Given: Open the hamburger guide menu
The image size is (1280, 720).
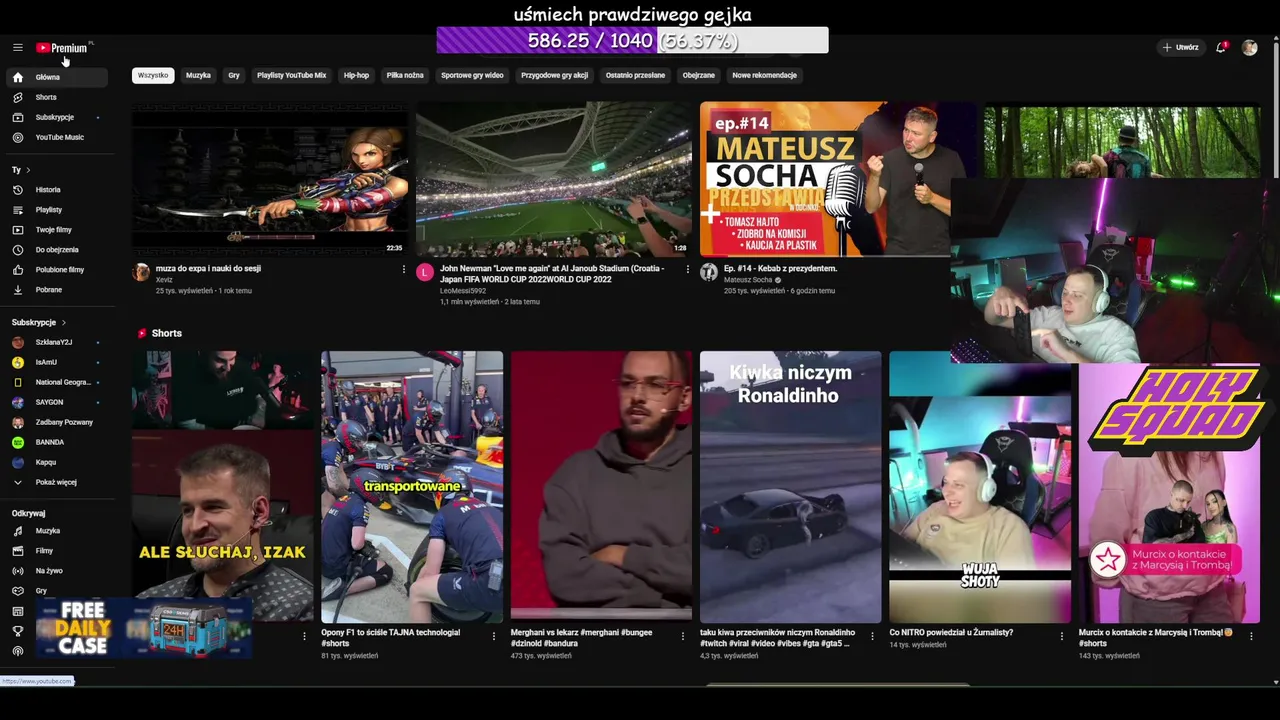Looking at the screenshot, I should pyautogui.click(x=17, y=47).
